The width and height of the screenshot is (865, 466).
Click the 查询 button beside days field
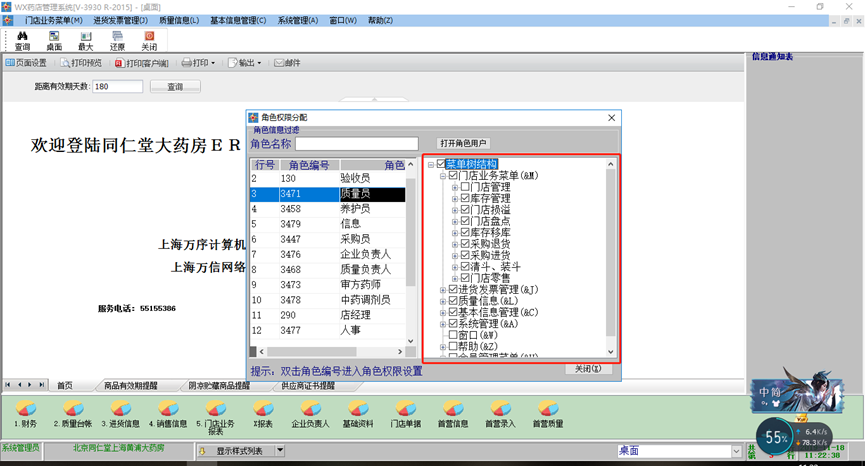point(175,87)
